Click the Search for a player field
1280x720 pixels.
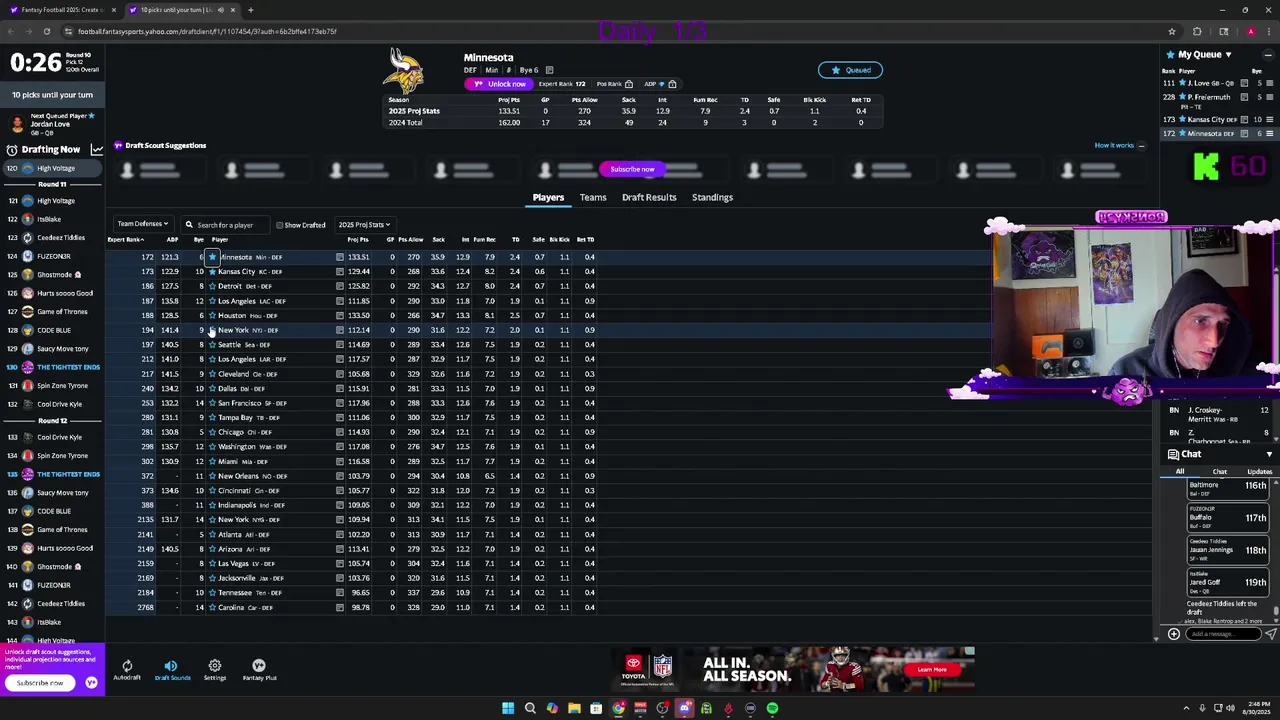tap(224, 225)
